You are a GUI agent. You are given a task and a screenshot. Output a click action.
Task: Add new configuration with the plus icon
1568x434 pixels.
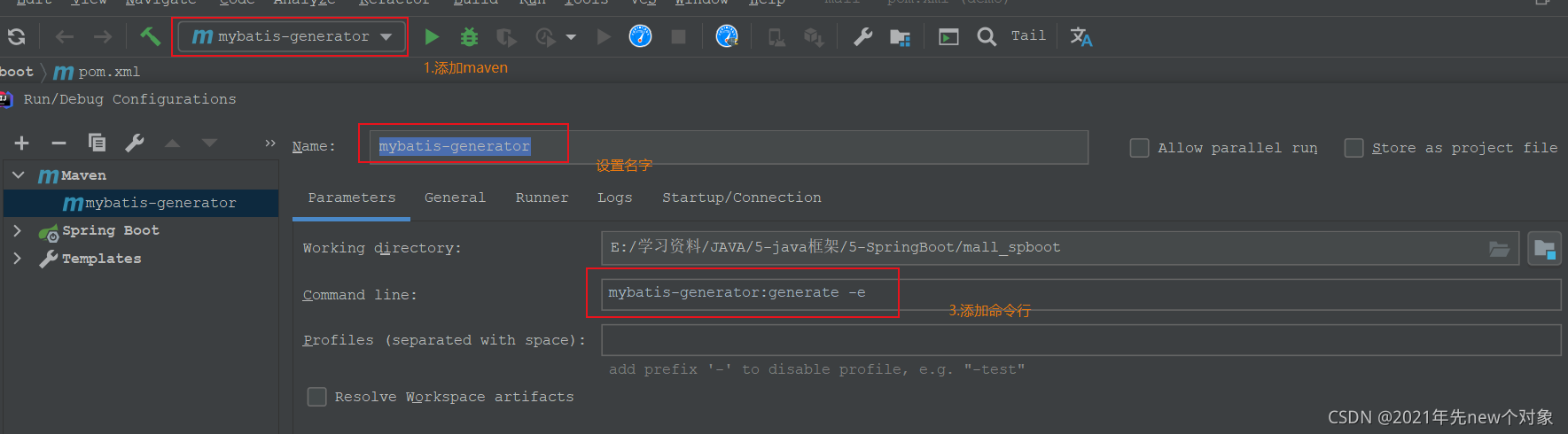[x=22, y=143]
